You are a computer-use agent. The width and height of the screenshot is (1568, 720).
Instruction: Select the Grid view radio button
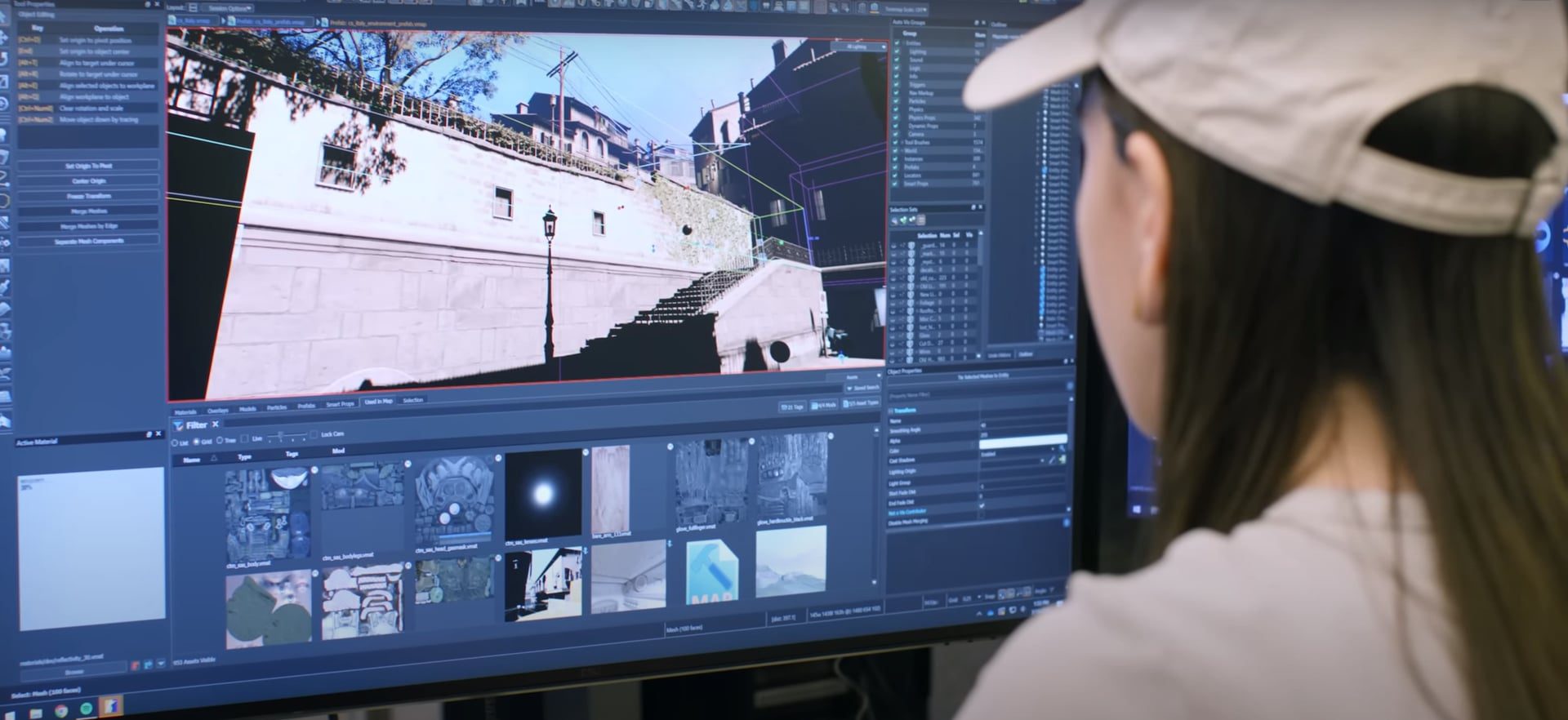click(x=196, y=442)
